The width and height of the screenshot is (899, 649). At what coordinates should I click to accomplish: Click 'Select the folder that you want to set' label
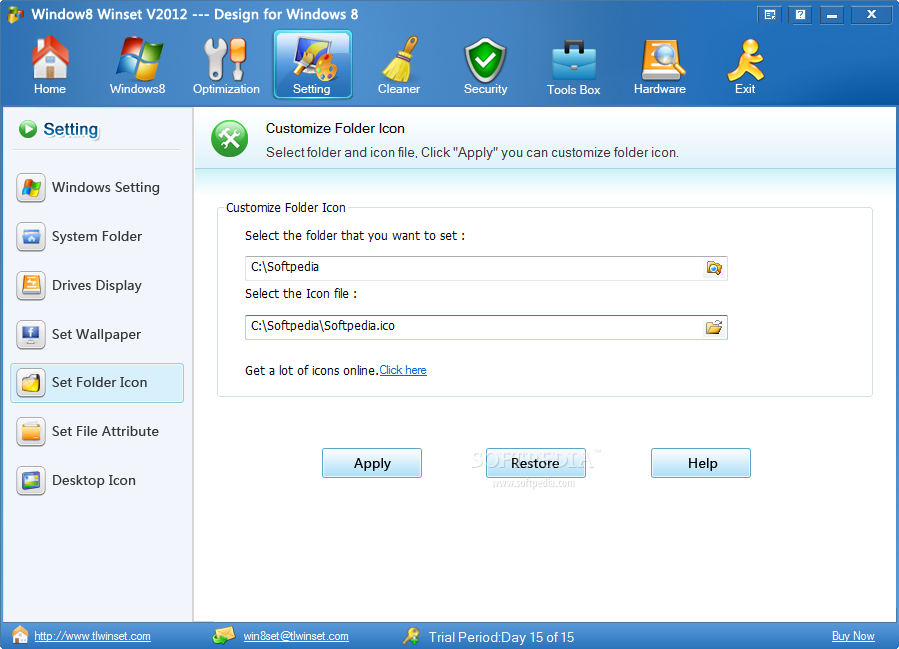[x=355, y=236]
